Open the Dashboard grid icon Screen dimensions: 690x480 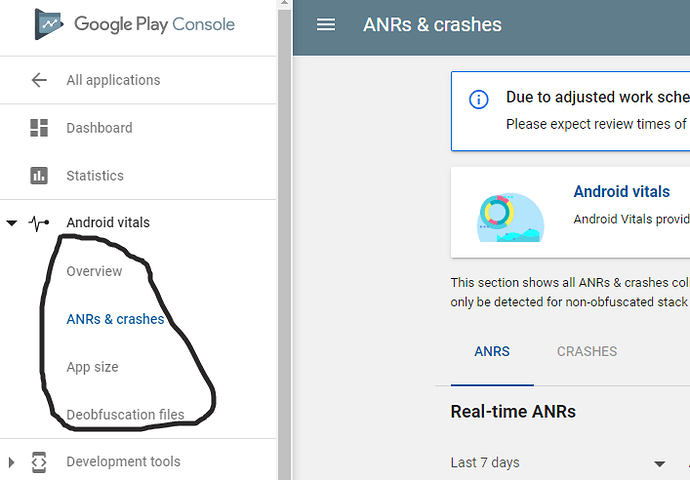(x=39, y=128)
